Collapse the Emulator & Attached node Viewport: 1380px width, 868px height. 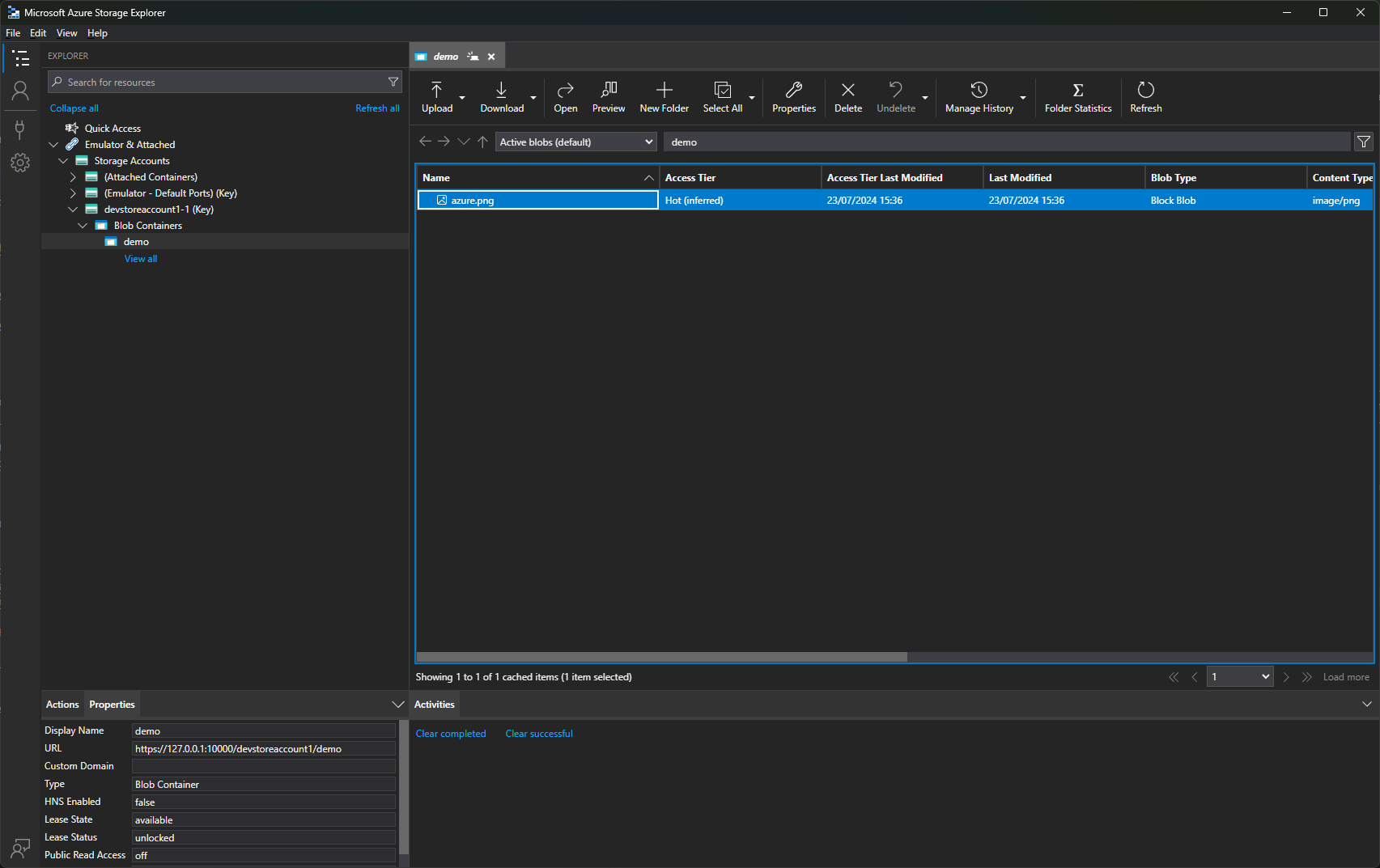53,145
